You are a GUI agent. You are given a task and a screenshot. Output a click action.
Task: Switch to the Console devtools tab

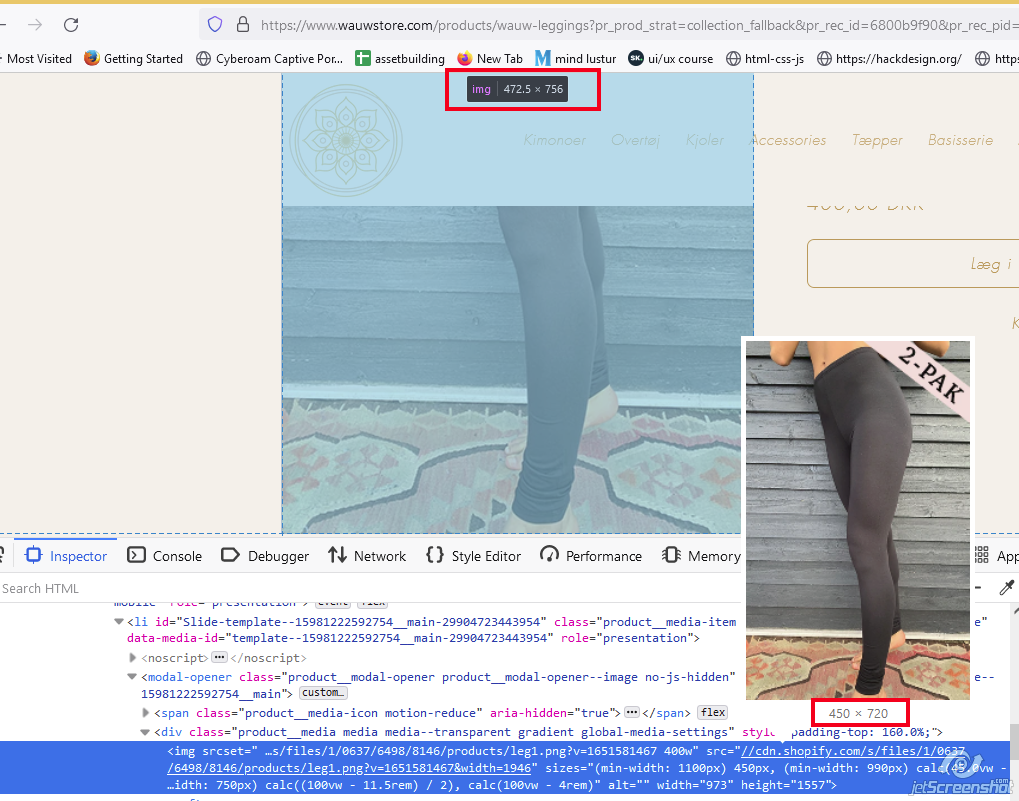click(x=164, y=556)
